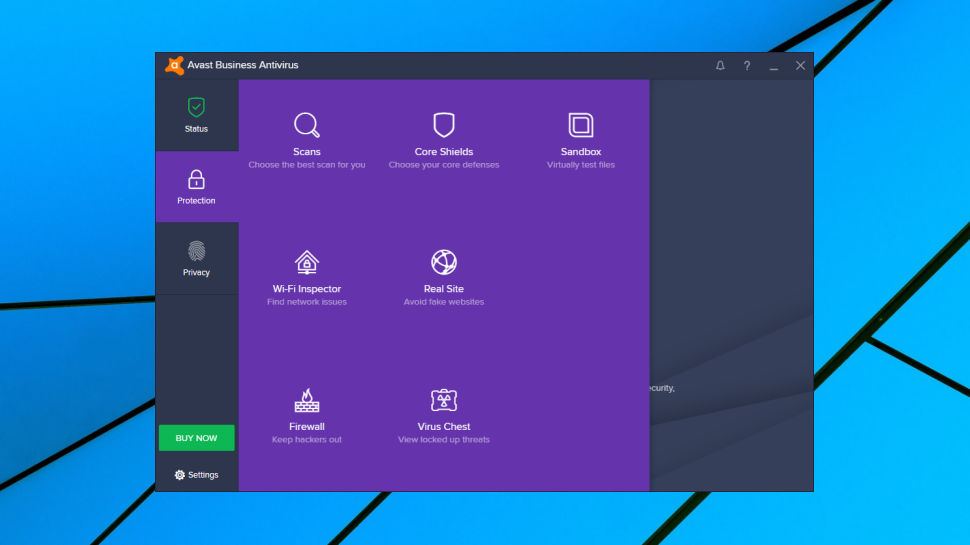Click the Settings gear icon
Image resolution: width=970 pixels, height=545 pixels.
coord(179,475)
